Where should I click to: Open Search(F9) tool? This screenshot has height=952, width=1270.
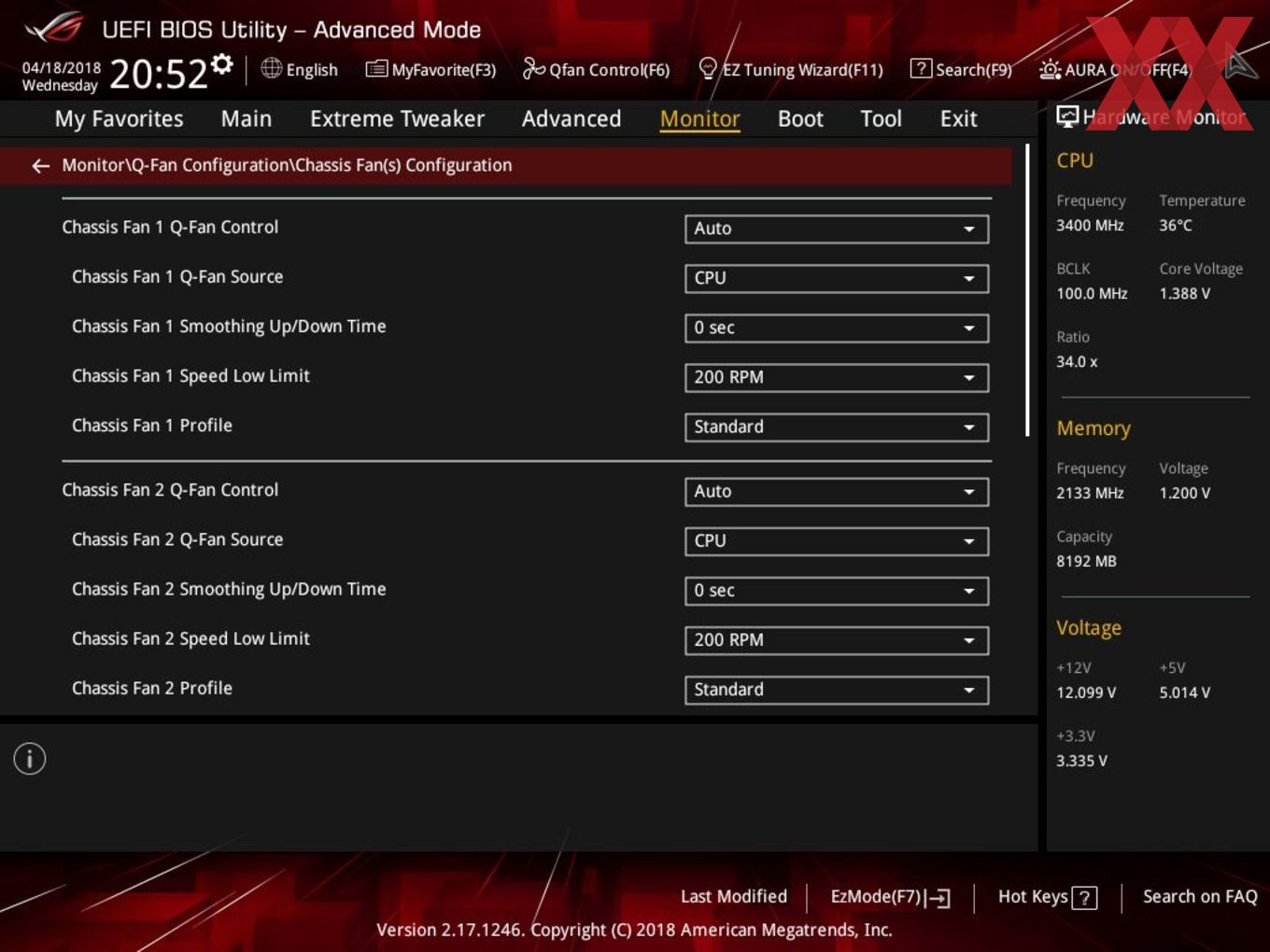click(x=961, y=69)
